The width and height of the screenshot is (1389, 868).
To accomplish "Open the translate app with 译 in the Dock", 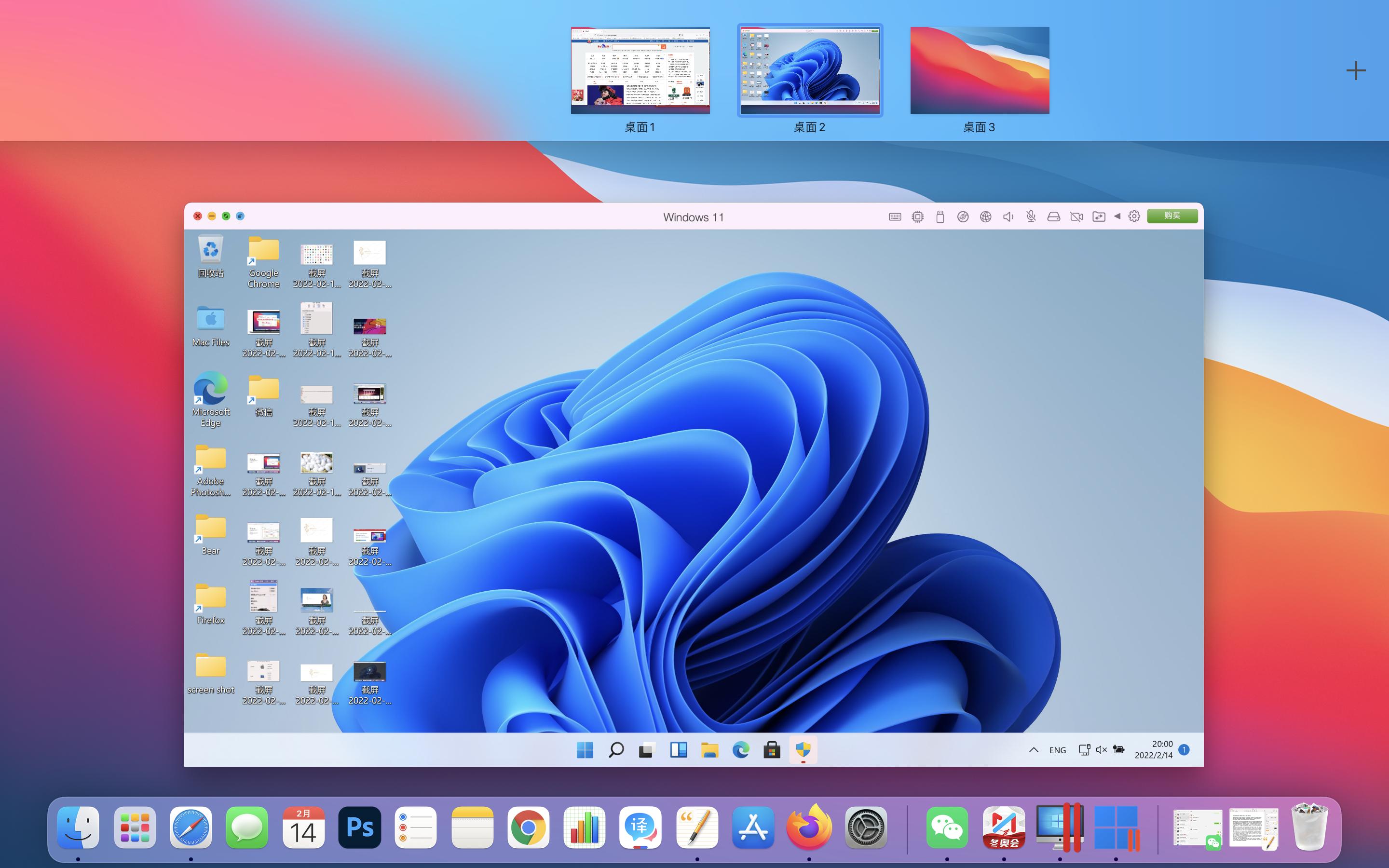I will point(640,827).
